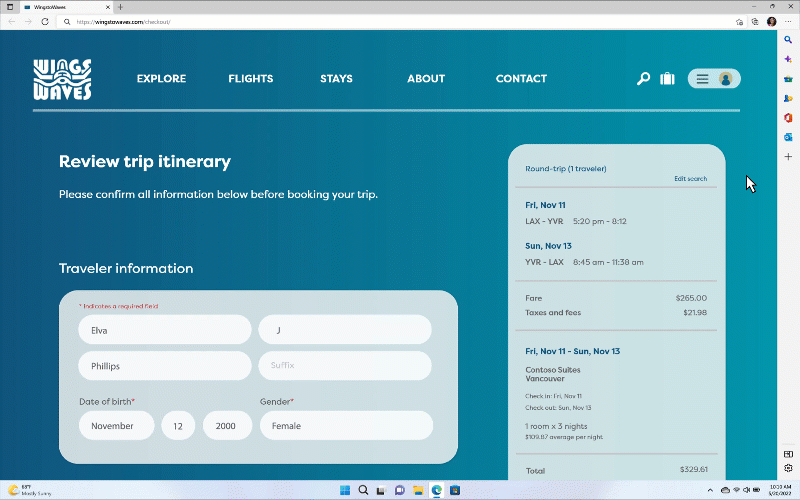Screen dimensions: 800x500
Task: Click the Edit search link
Action: [x=690, y=179]
